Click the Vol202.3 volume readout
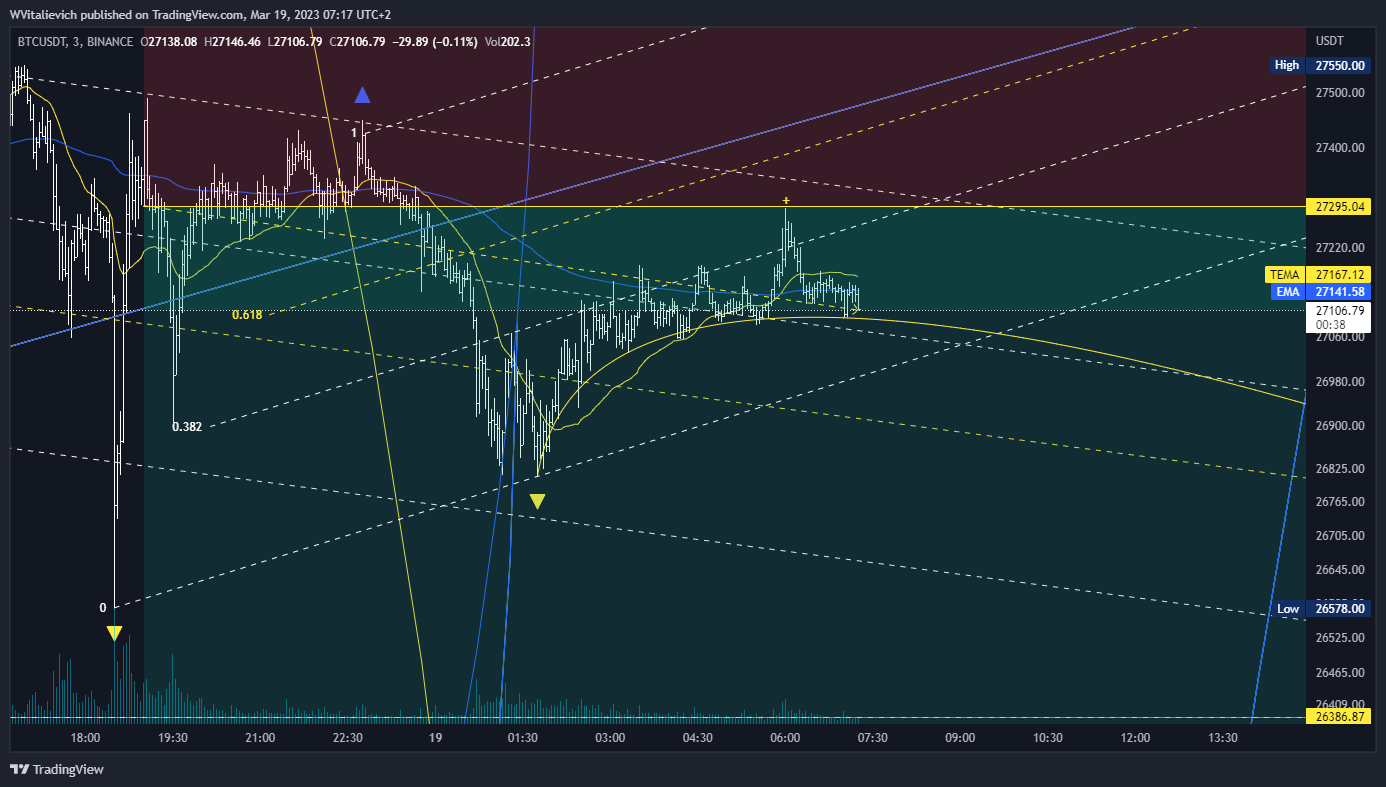Viewport: 1386px width, 787px height. tap(508, 42)
